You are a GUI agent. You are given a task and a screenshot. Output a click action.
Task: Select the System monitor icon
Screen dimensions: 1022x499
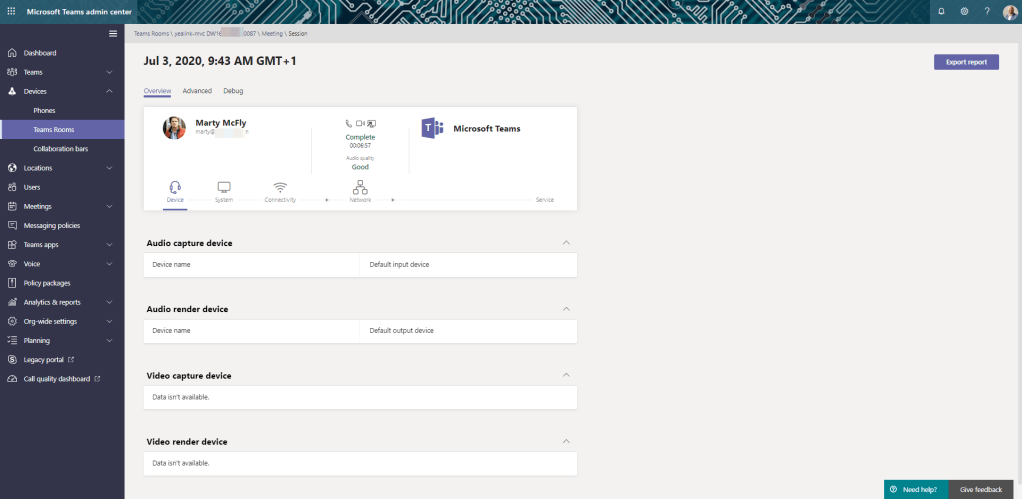pyautogui.click(x=224, y=187)
